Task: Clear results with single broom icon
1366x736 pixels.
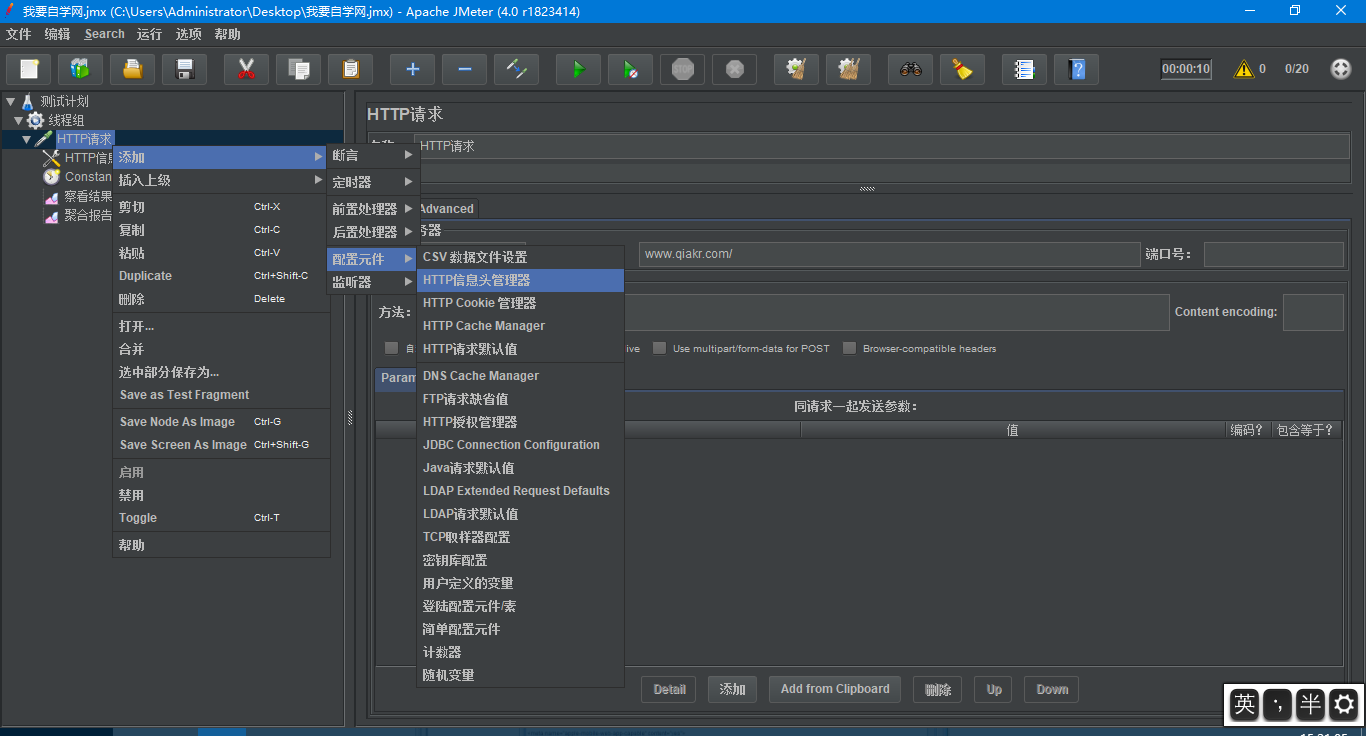Action: [797, 69]
